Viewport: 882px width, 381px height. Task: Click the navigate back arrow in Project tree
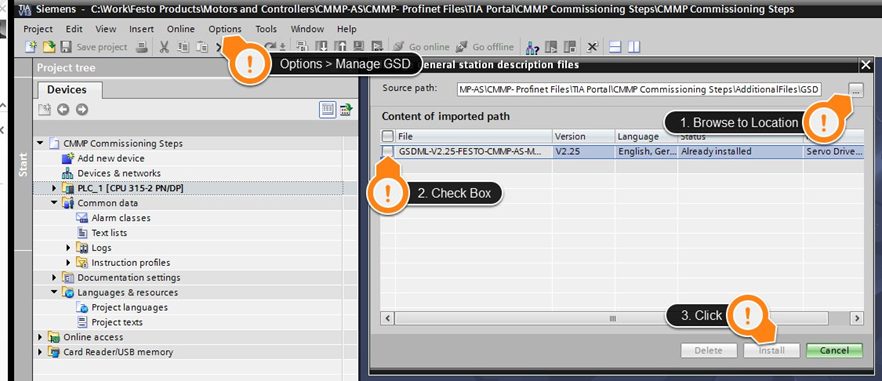click(x=63, y=110)
